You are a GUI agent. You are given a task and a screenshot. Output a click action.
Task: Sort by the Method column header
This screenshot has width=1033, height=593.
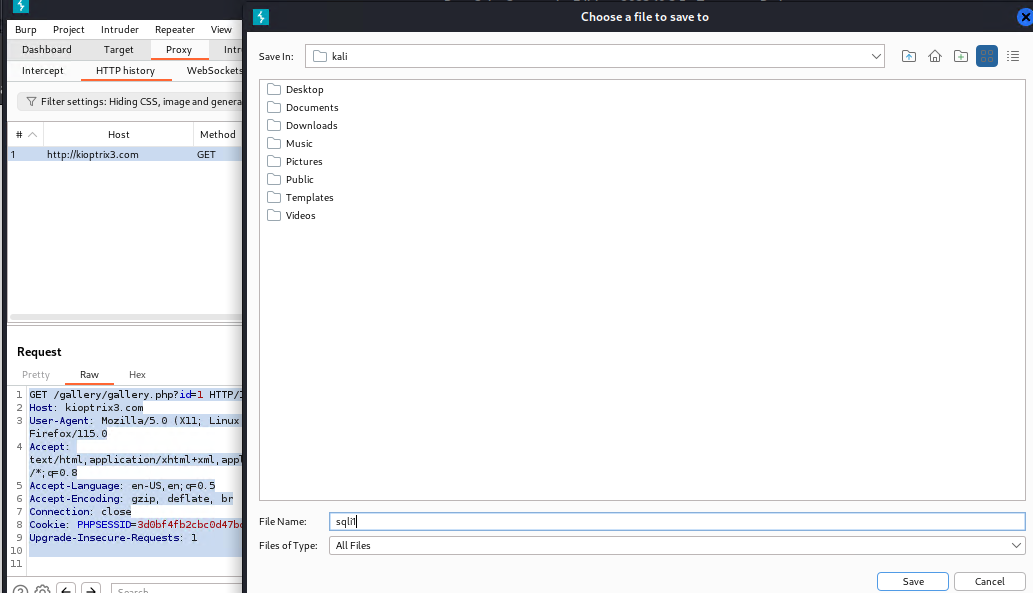218,134
